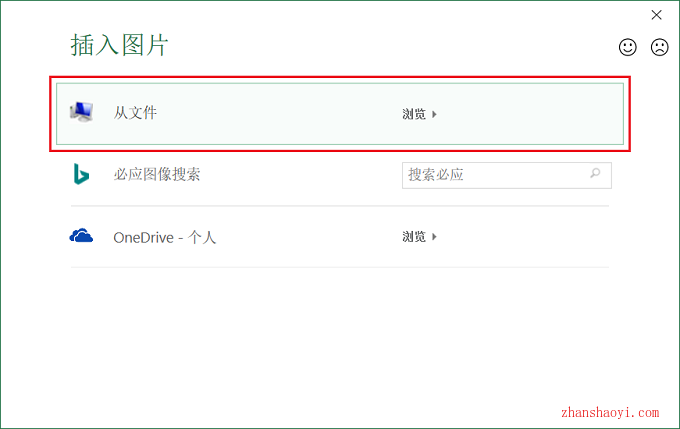Focus the 搜索必应 search field

[507, 175]
